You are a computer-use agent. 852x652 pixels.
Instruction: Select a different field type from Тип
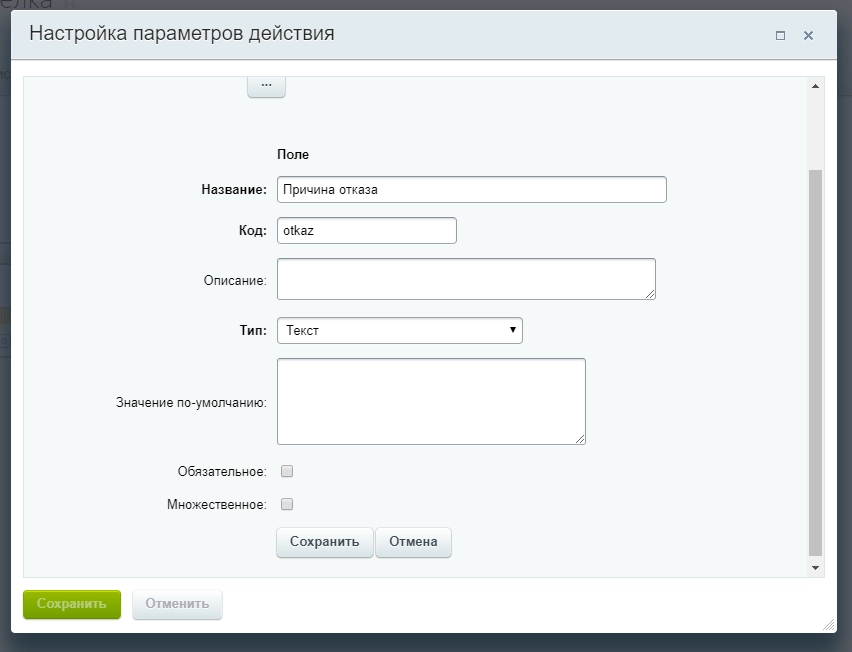tap(399, 330)
